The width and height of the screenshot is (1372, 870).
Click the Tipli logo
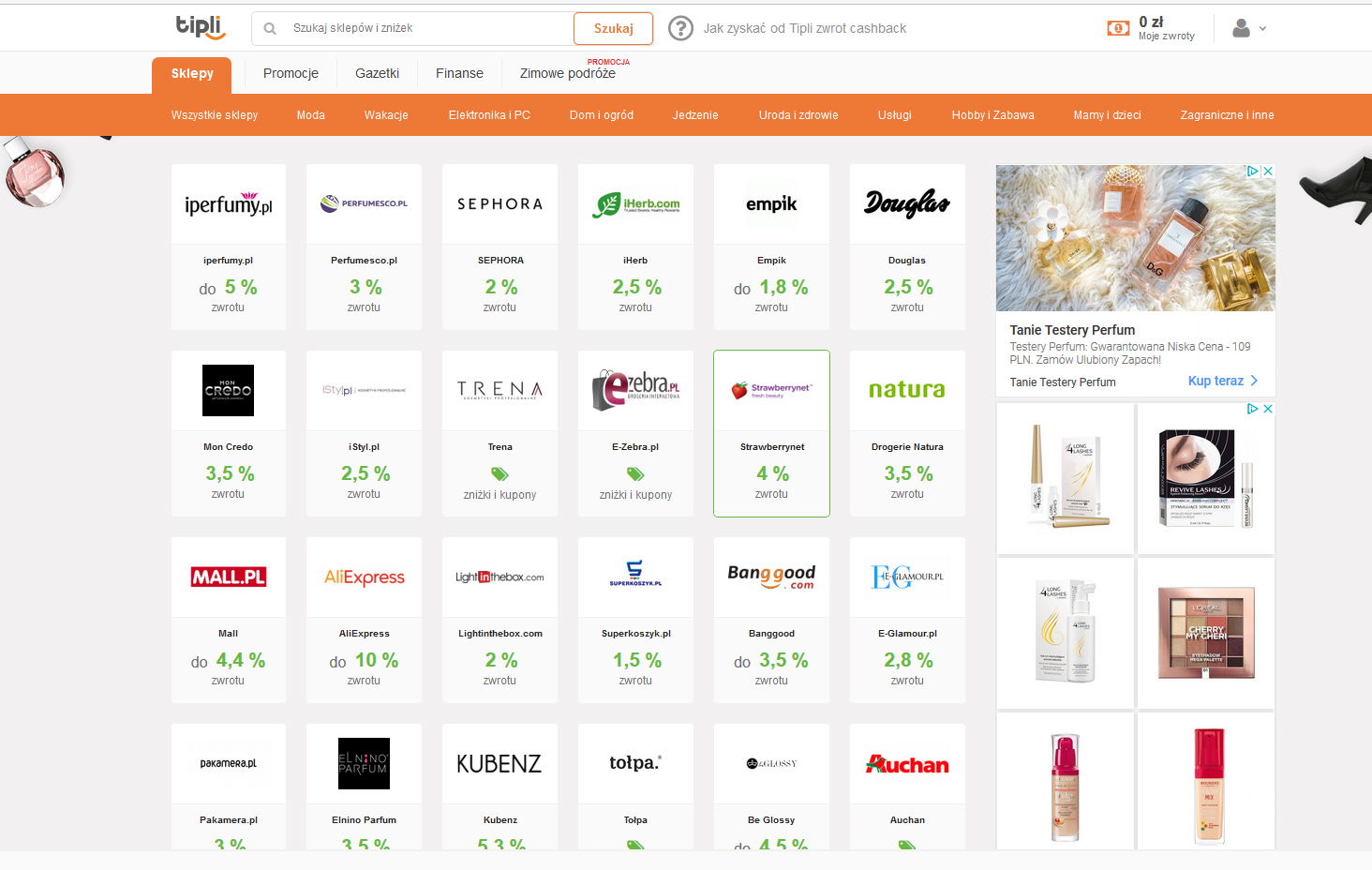tap(201, 27)
